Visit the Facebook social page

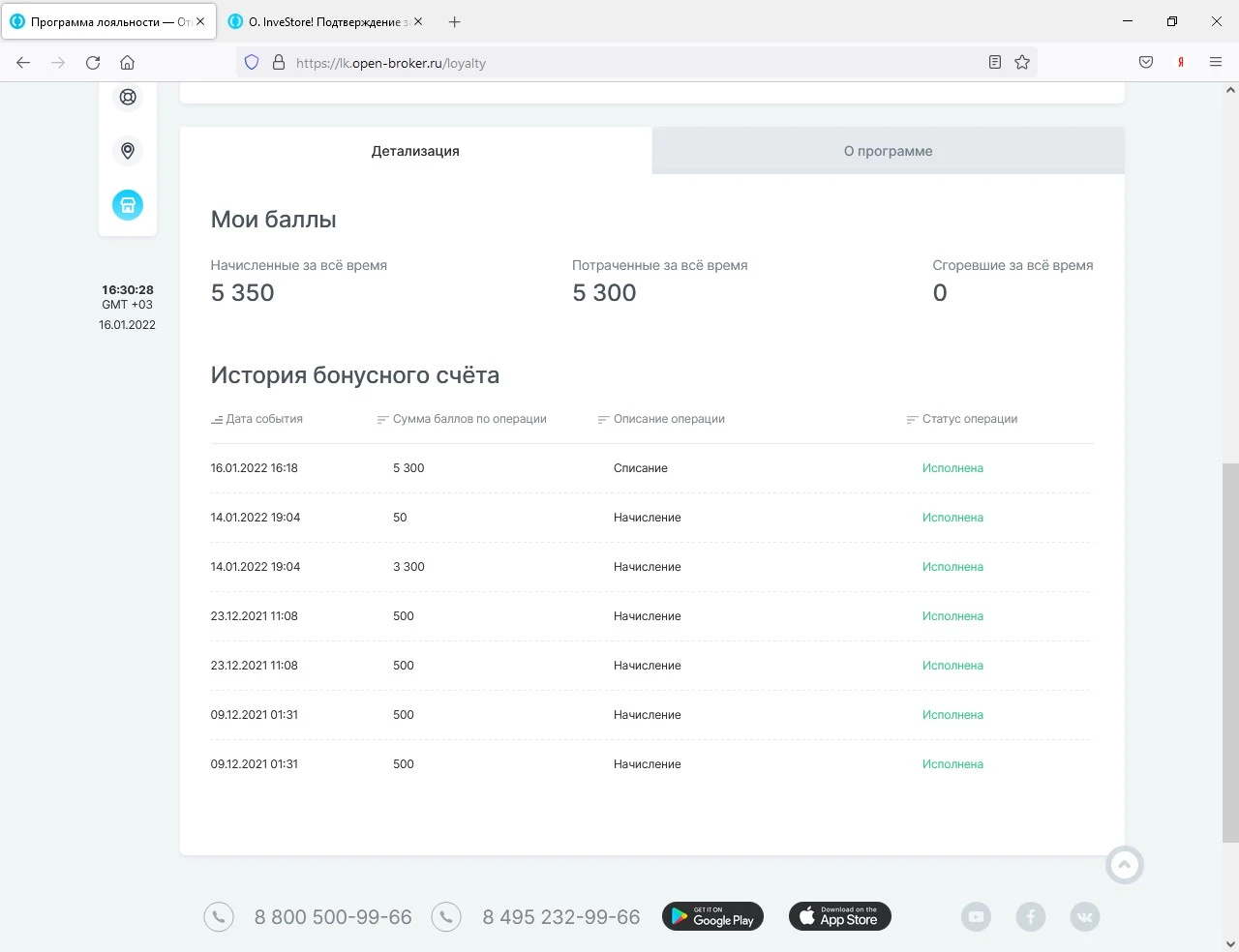1031,917
